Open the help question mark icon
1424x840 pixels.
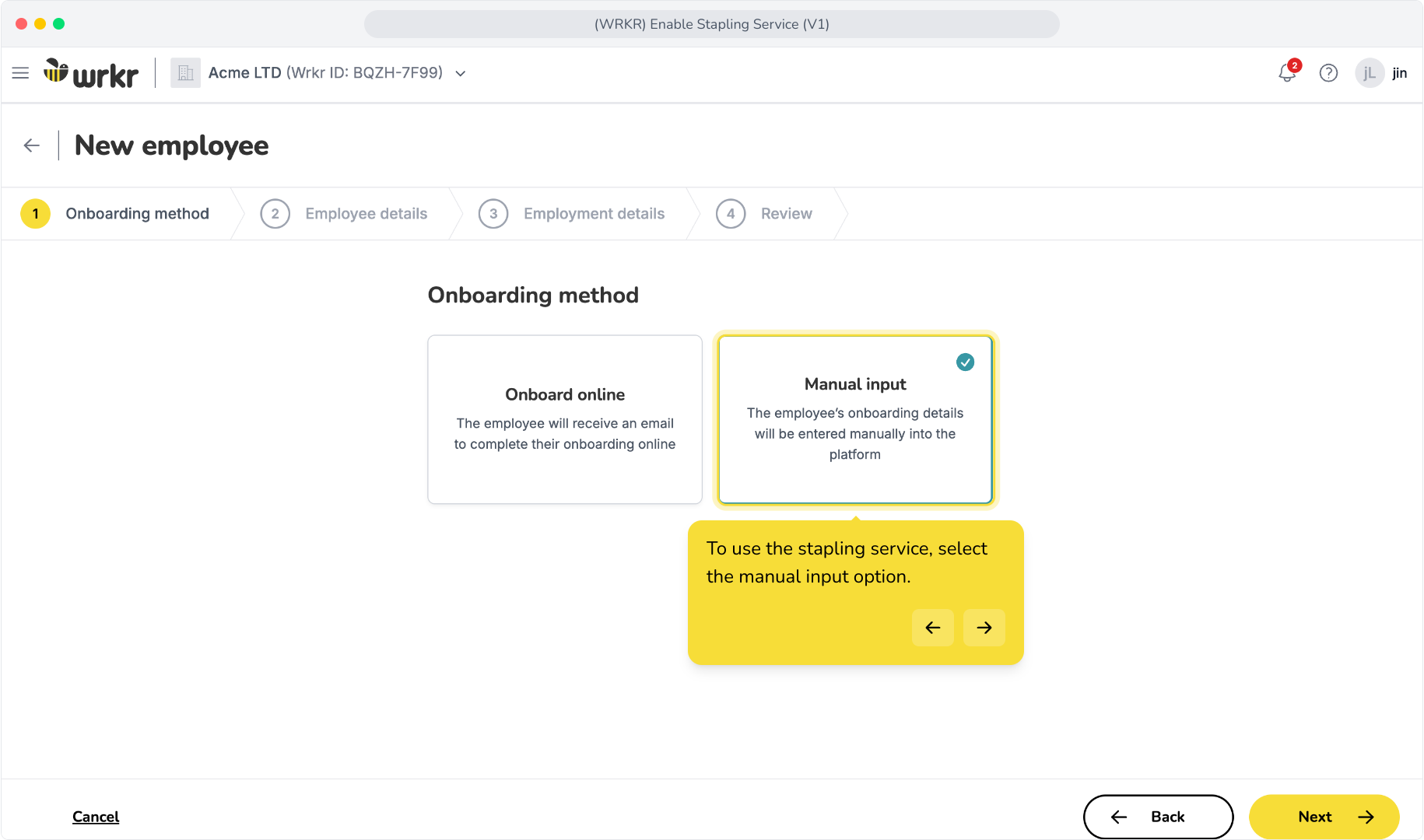click(x=1328, y=73)
